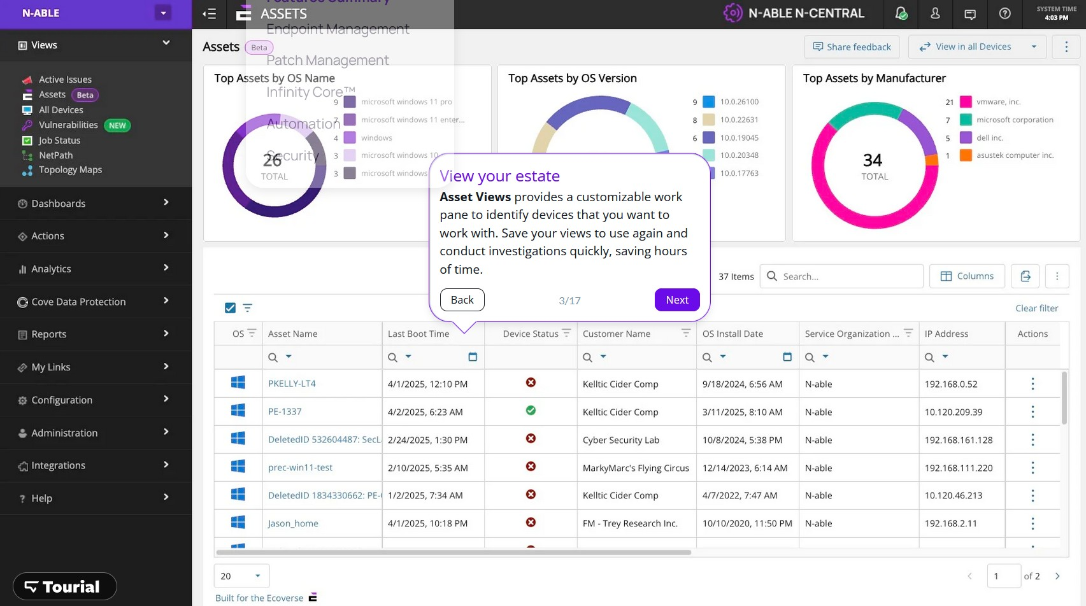Open the Device Status column filter icon

click(x=567, y=333)
